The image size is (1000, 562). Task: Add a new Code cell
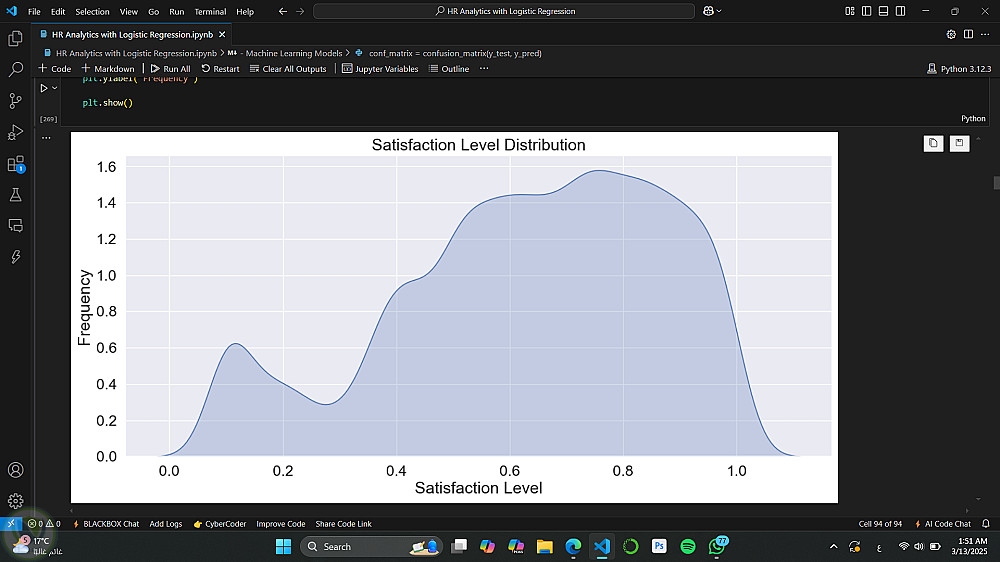[x=55, y=68]
